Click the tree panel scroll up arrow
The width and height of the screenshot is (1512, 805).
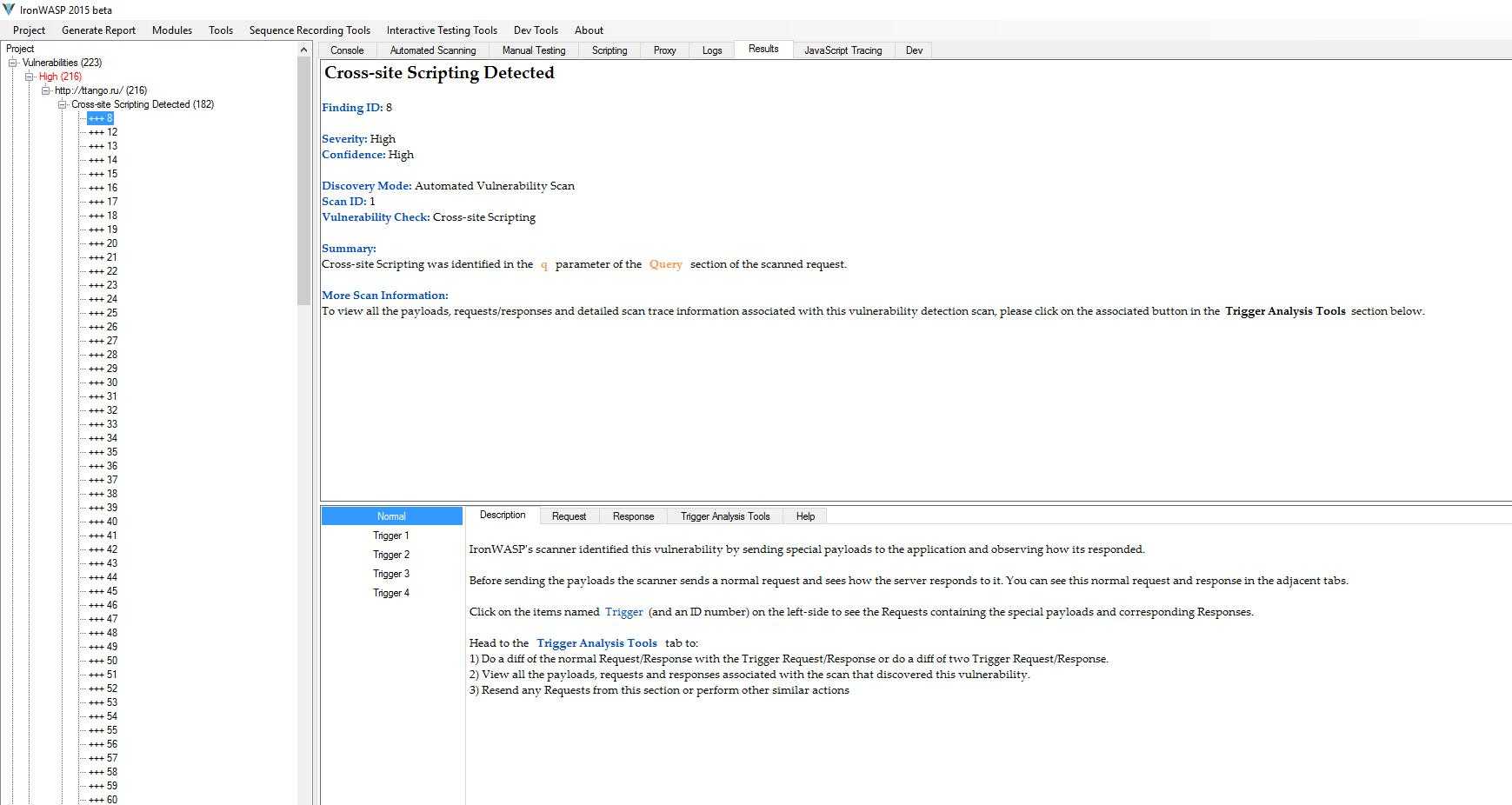[303, 50]
